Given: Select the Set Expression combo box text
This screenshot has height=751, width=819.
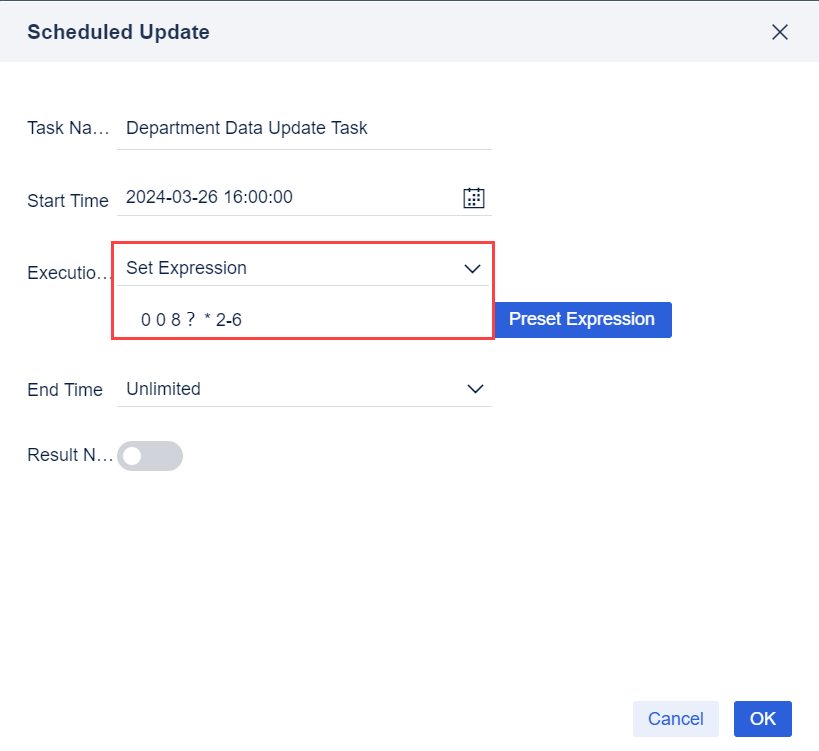Looking at the screenshot, I should (186, 268).
